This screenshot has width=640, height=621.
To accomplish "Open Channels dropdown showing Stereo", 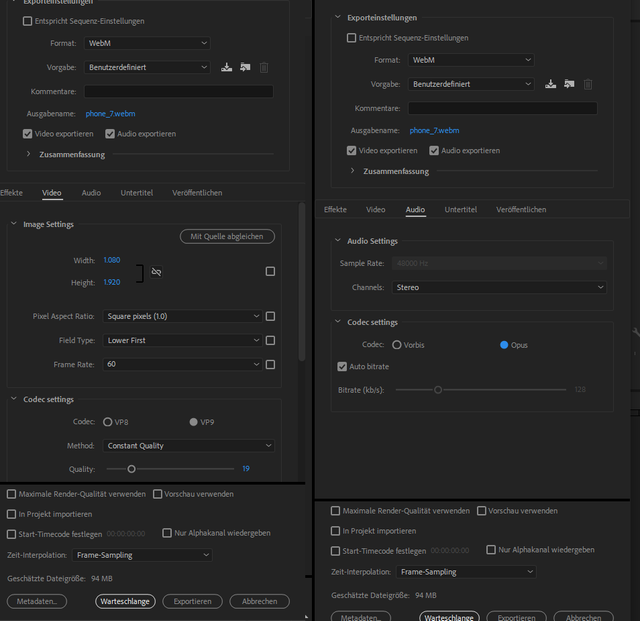I will (x=499, y=287).
